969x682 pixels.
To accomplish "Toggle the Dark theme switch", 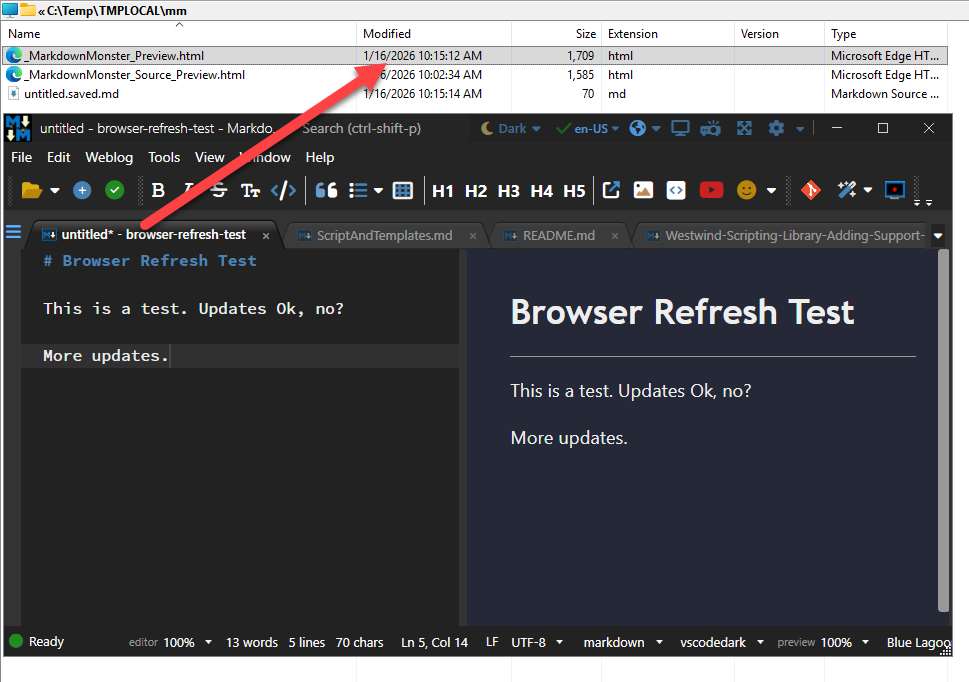I will coord(510,128).
